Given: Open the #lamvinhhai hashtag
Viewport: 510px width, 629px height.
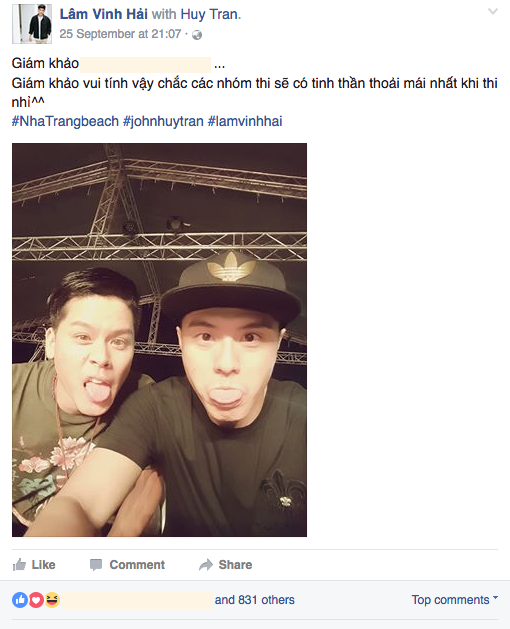Looking at the screenshot, I should pyautogui.click(x=245, y=121).
